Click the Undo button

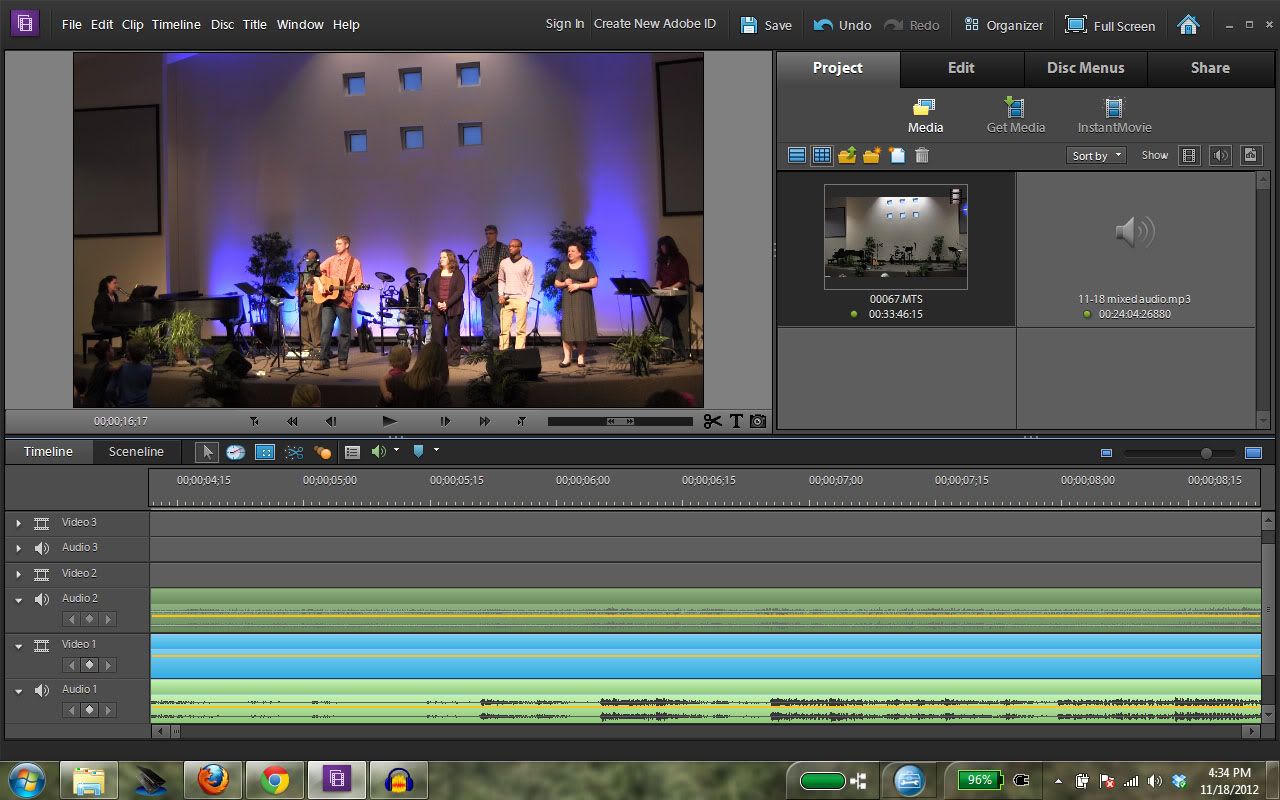pos(842,25)
